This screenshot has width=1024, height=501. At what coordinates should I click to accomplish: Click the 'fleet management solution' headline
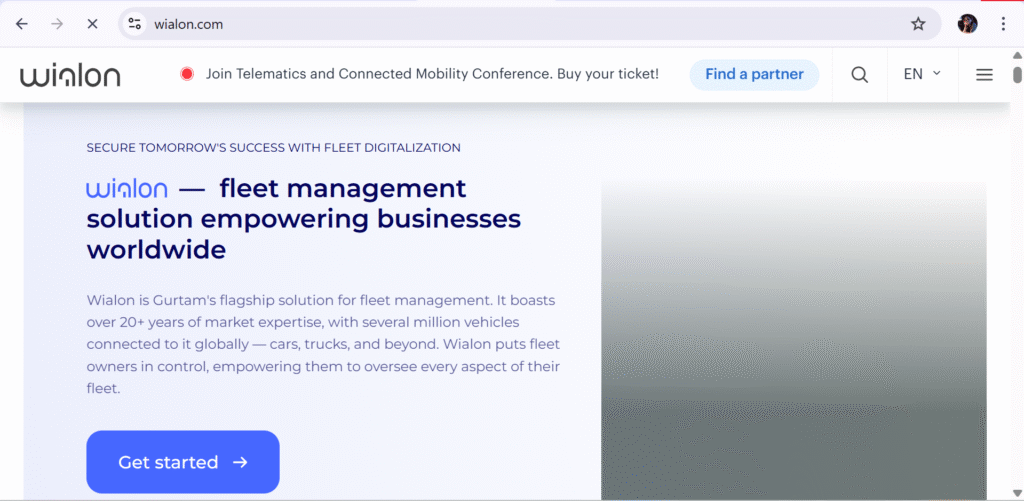click(x=304, y=219)
